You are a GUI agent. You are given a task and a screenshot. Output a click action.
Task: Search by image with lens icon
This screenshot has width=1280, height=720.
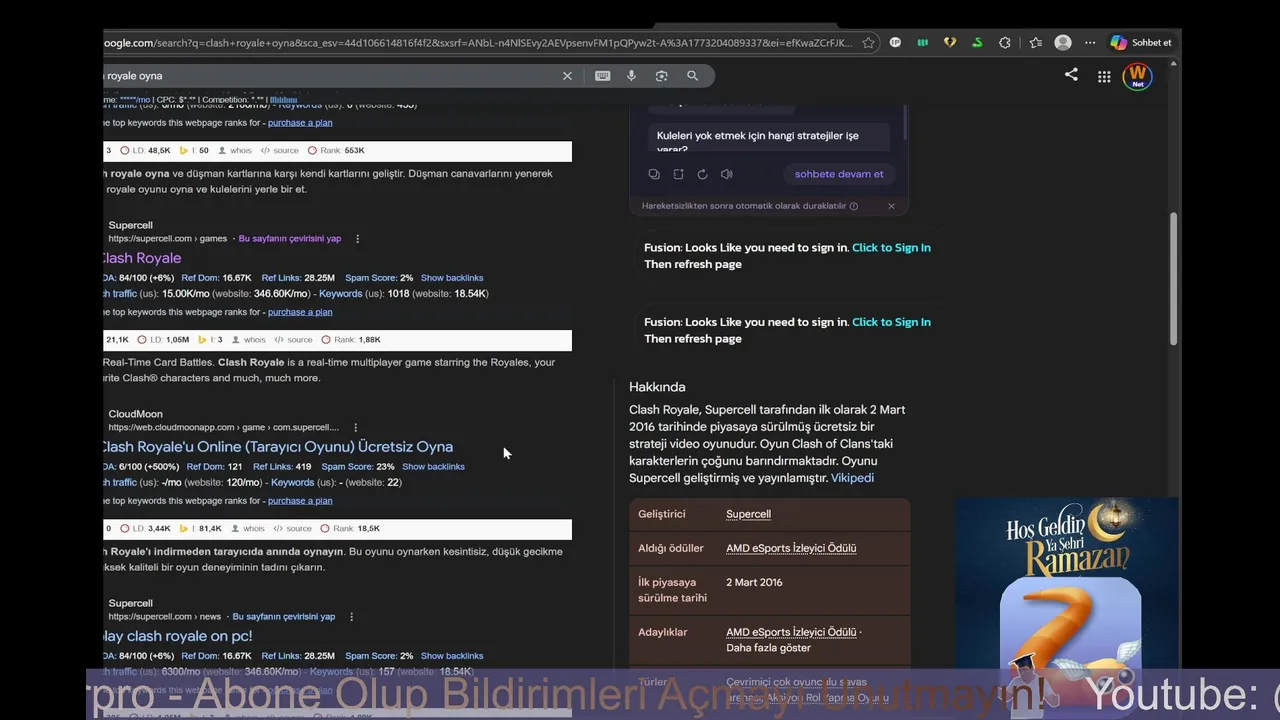pyautogui.click(x=661, y=76)
